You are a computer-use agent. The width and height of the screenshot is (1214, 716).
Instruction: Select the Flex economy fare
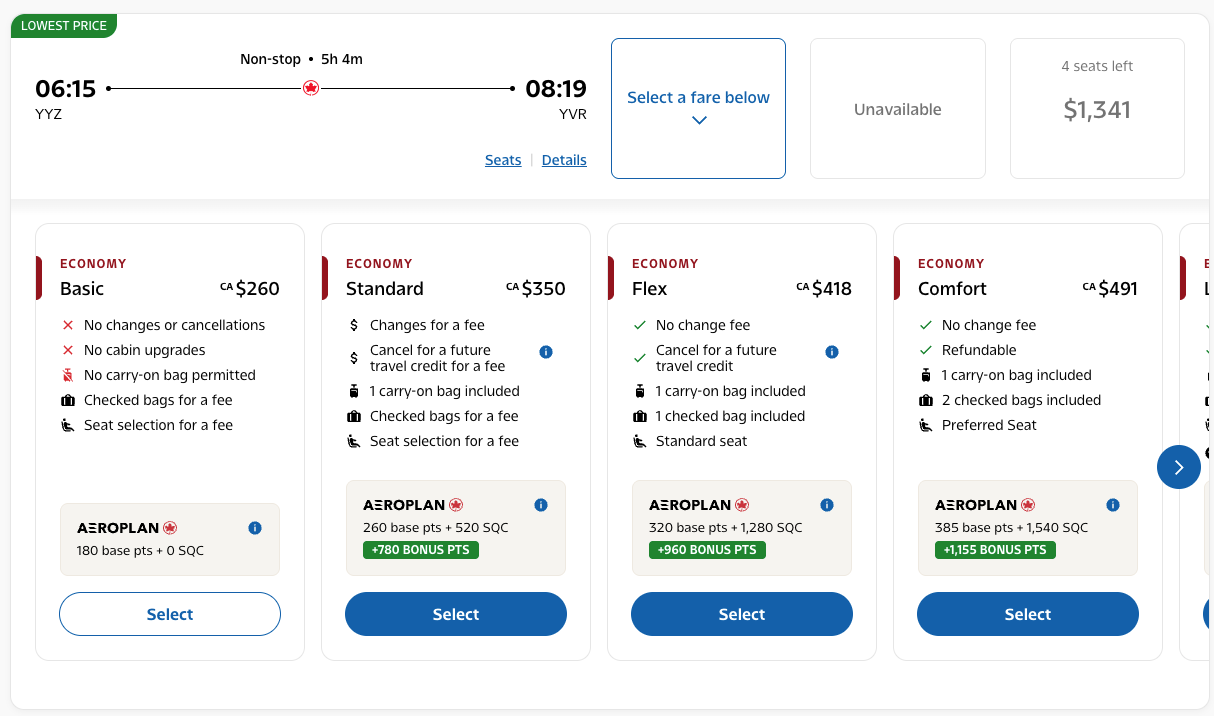[742, 614]
